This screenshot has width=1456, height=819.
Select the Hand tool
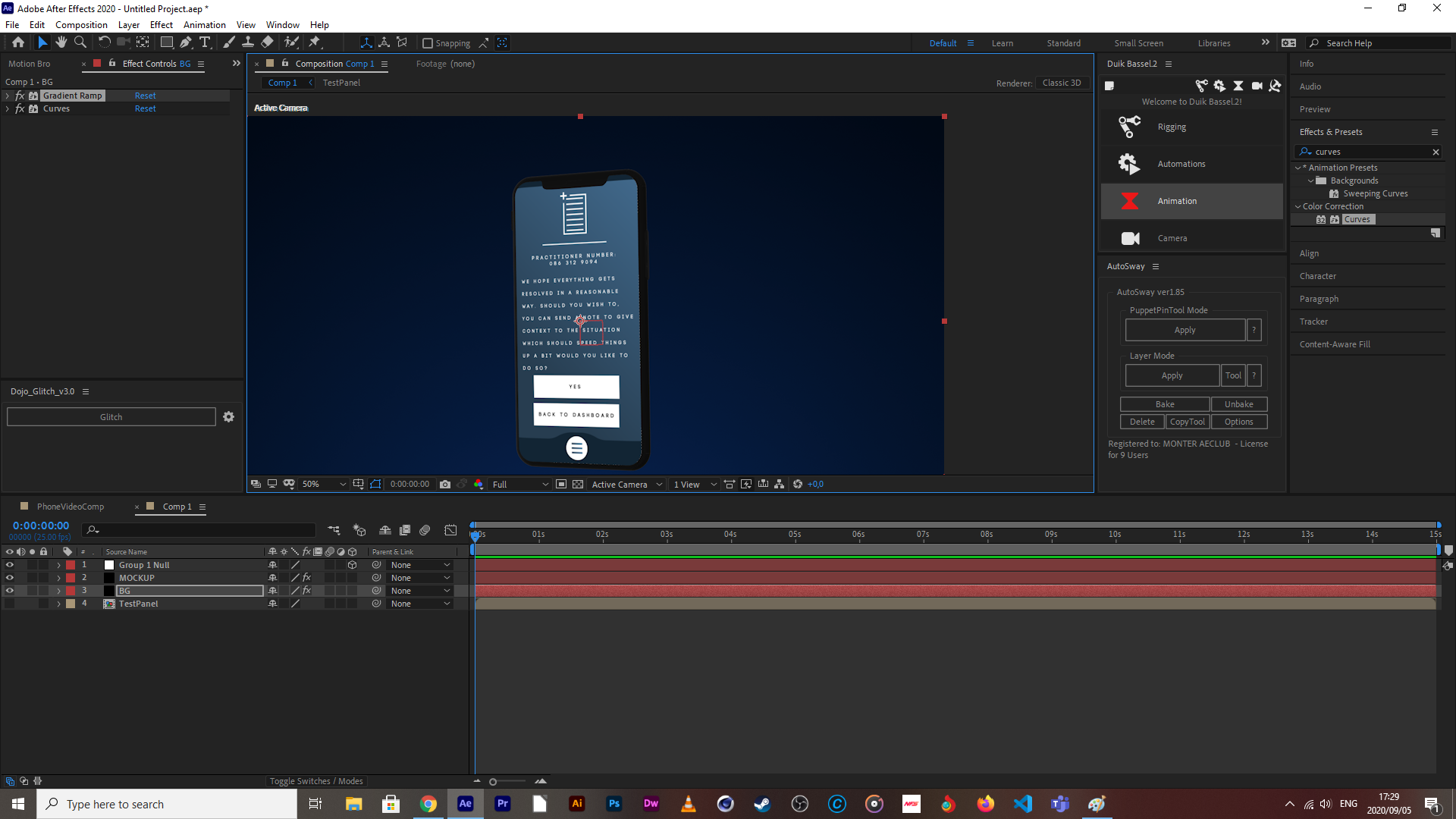click(61, 42)
